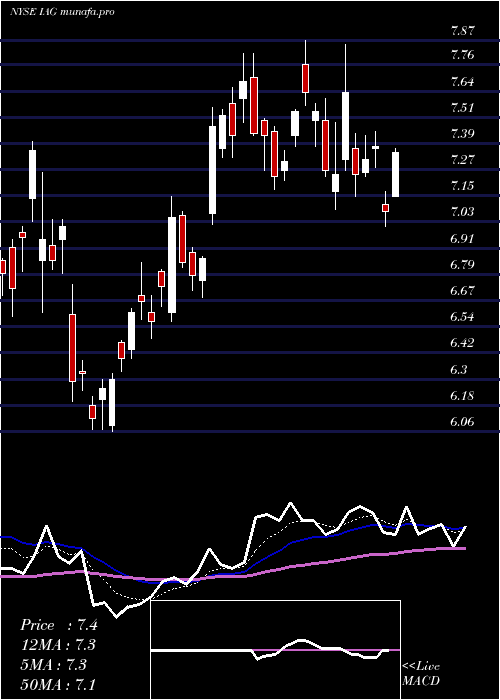Select the 6.79 price axis label

[462, 264]
